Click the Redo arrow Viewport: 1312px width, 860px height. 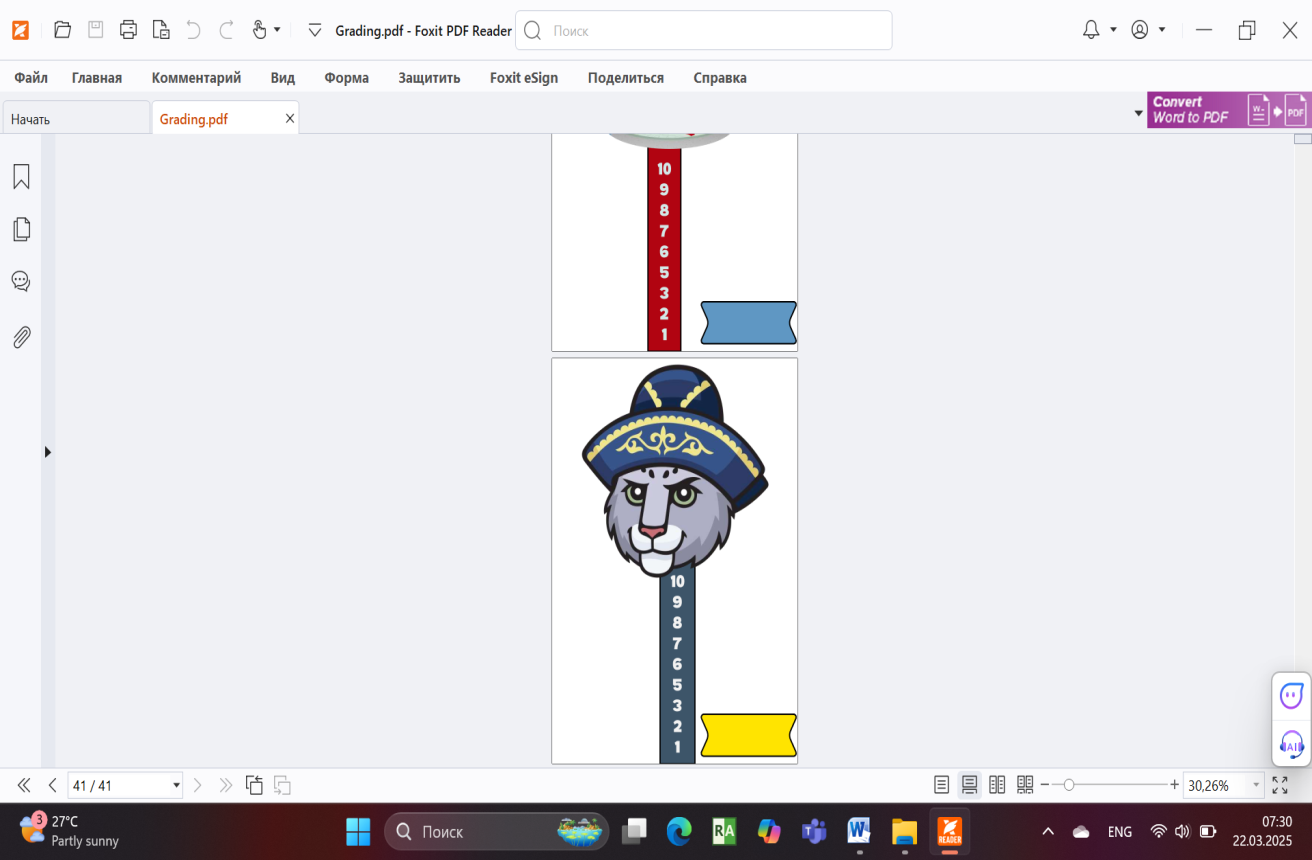click(x=227, y=30)
